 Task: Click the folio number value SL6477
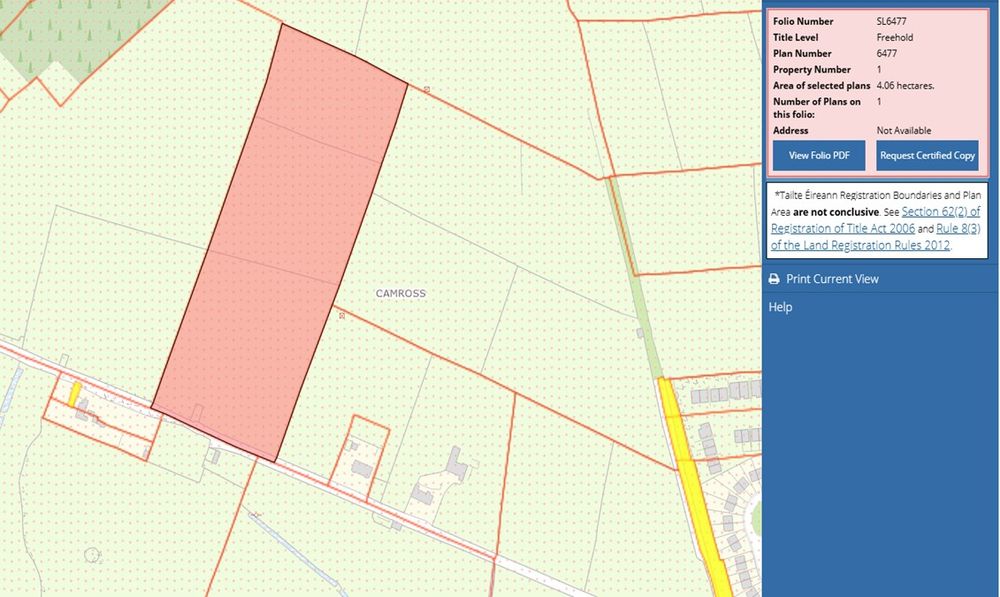pos(892,21)
